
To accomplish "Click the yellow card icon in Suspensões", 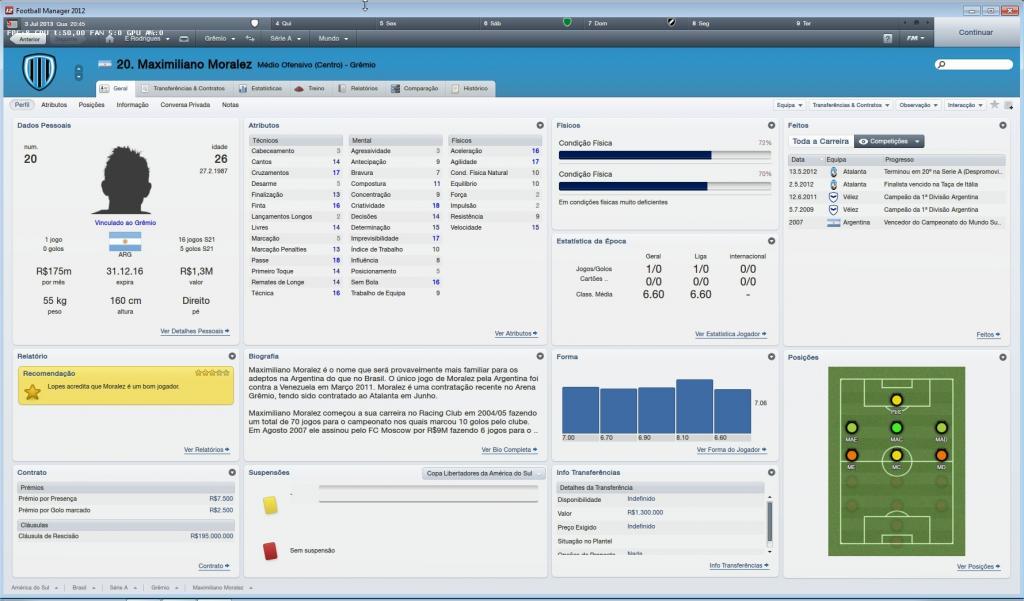I will pos(270,505).
